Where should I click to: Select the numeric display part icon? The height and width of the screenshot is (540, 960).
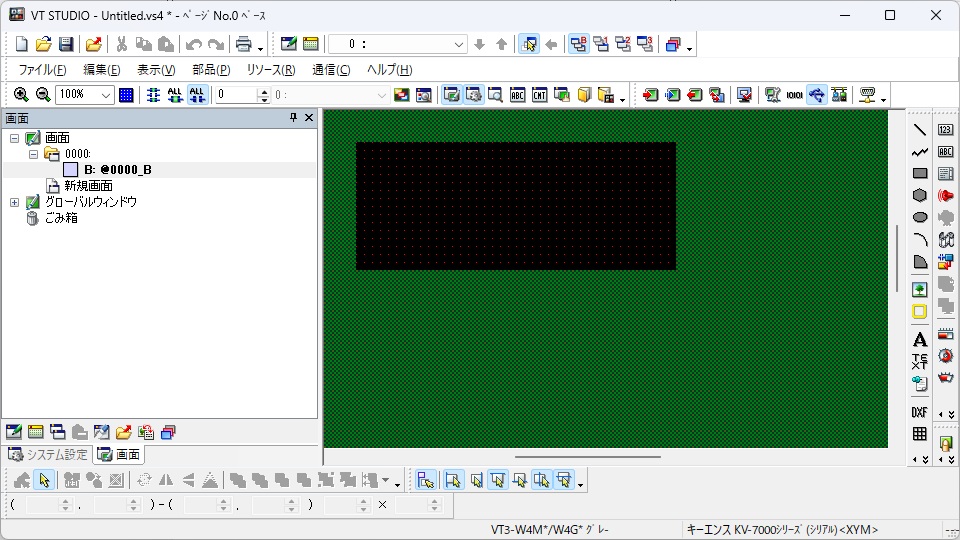(945, 130)
